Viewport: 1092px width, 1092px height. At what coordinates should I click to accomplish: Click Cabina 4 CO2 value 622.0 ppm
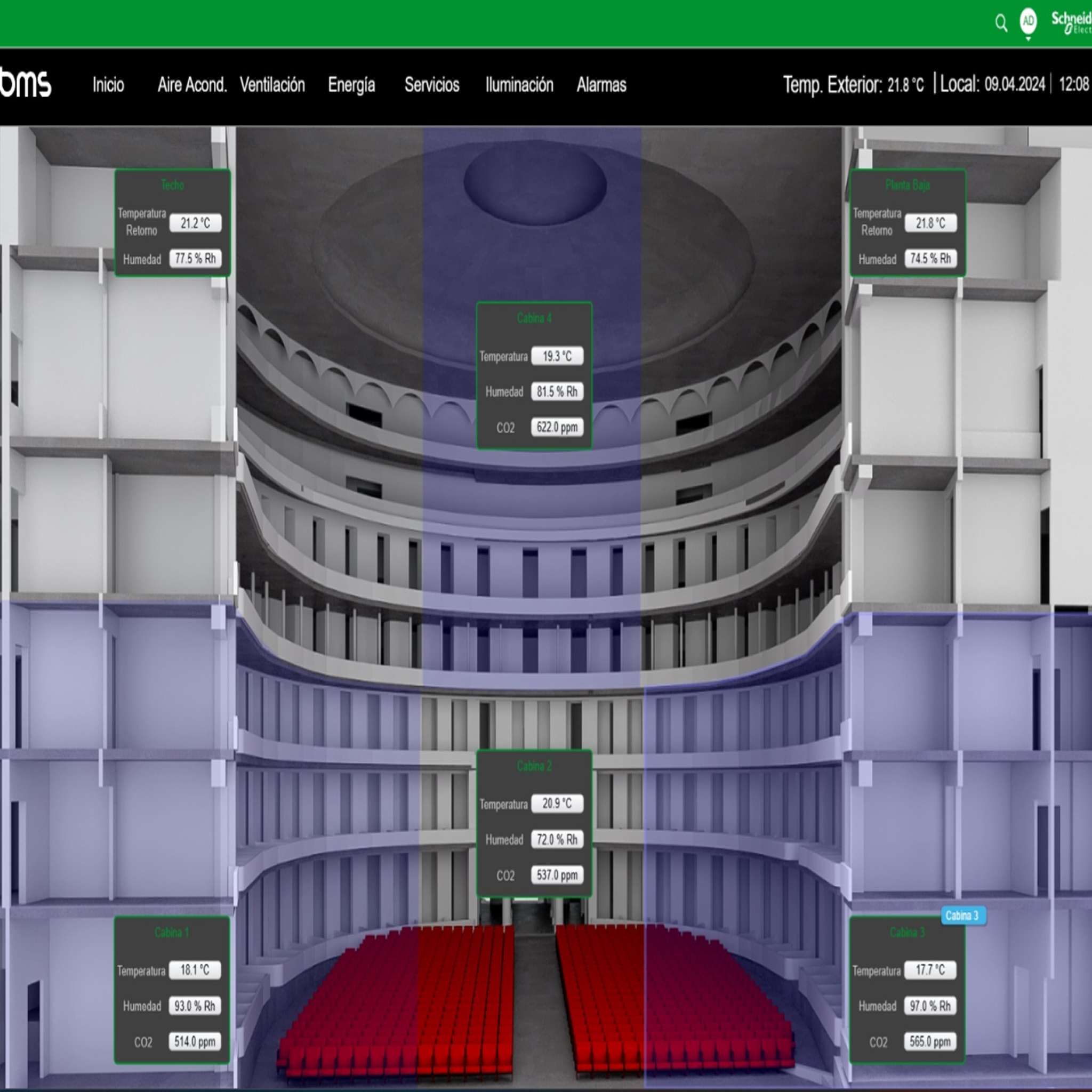(557, 427)
